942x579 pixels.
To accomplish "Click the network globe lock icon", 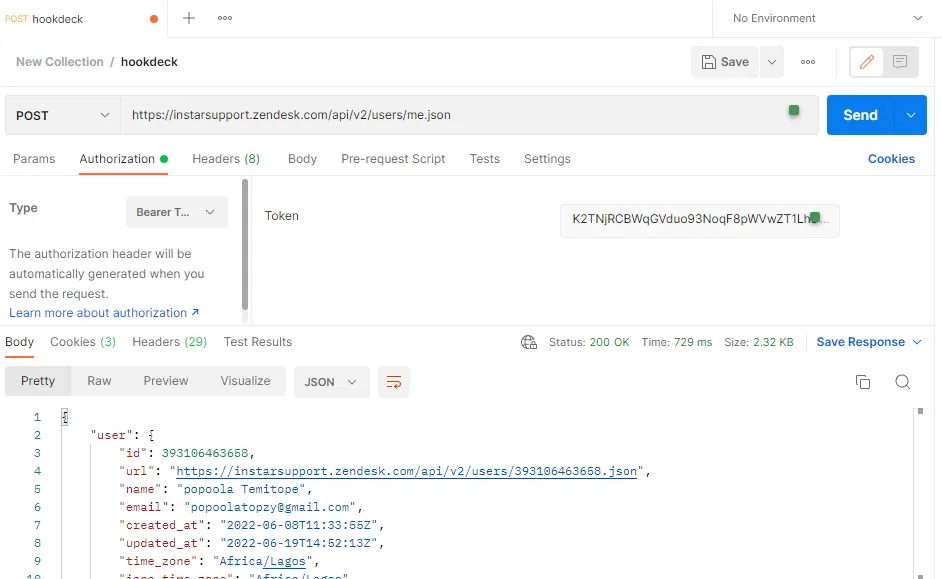I will click(x=529, y=342).
